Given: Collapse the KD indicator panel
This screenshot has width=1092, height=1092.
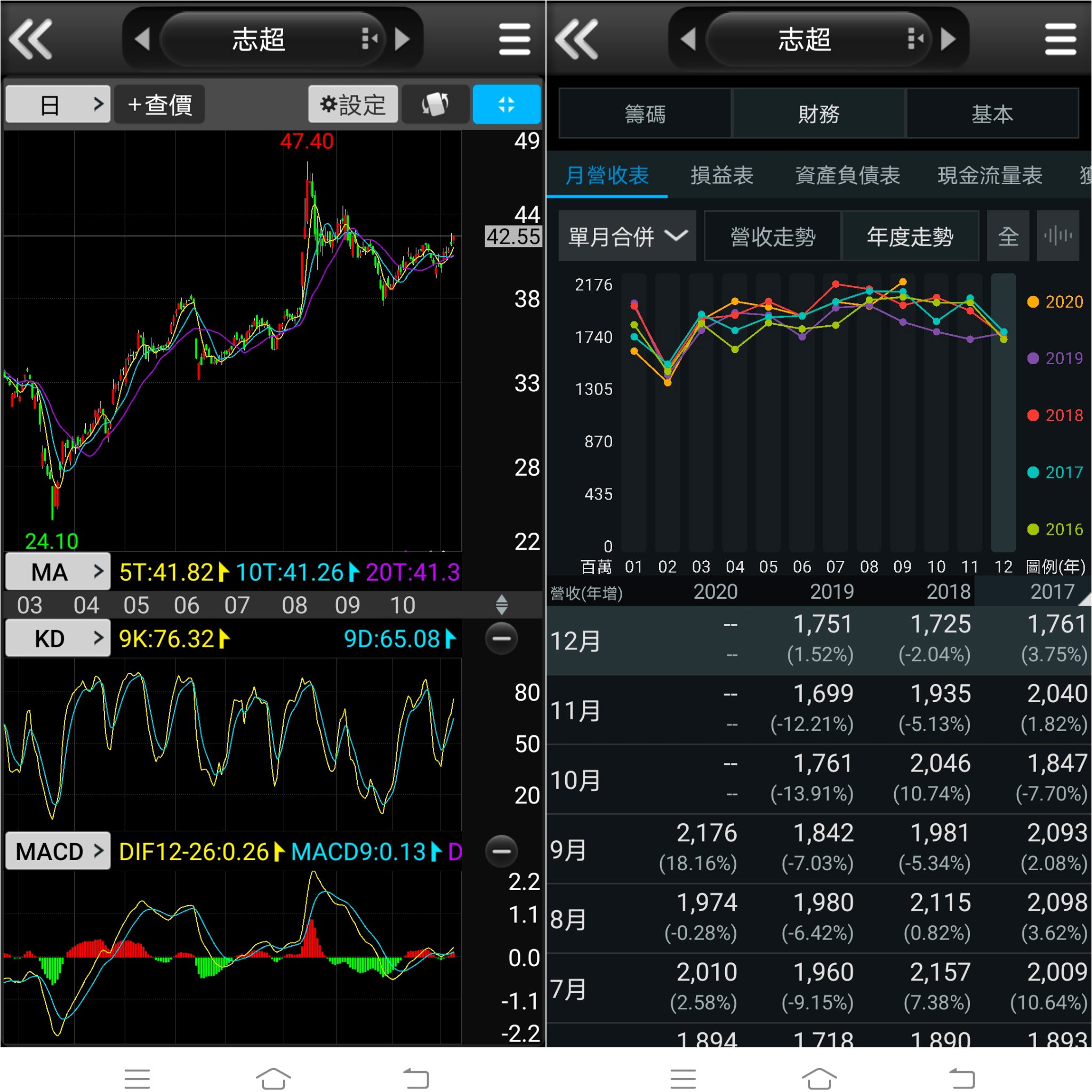Looking at the screenshot, I should 501,639.
